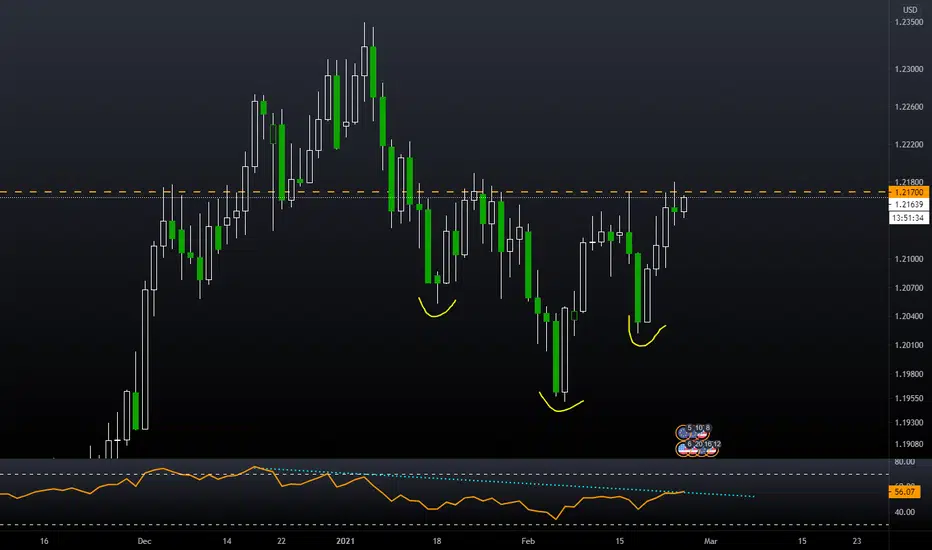The width and height of the screenshot is (932, 550).
Task: Select the orange 1.21700 horizontal line price tag
Action: 908,192
